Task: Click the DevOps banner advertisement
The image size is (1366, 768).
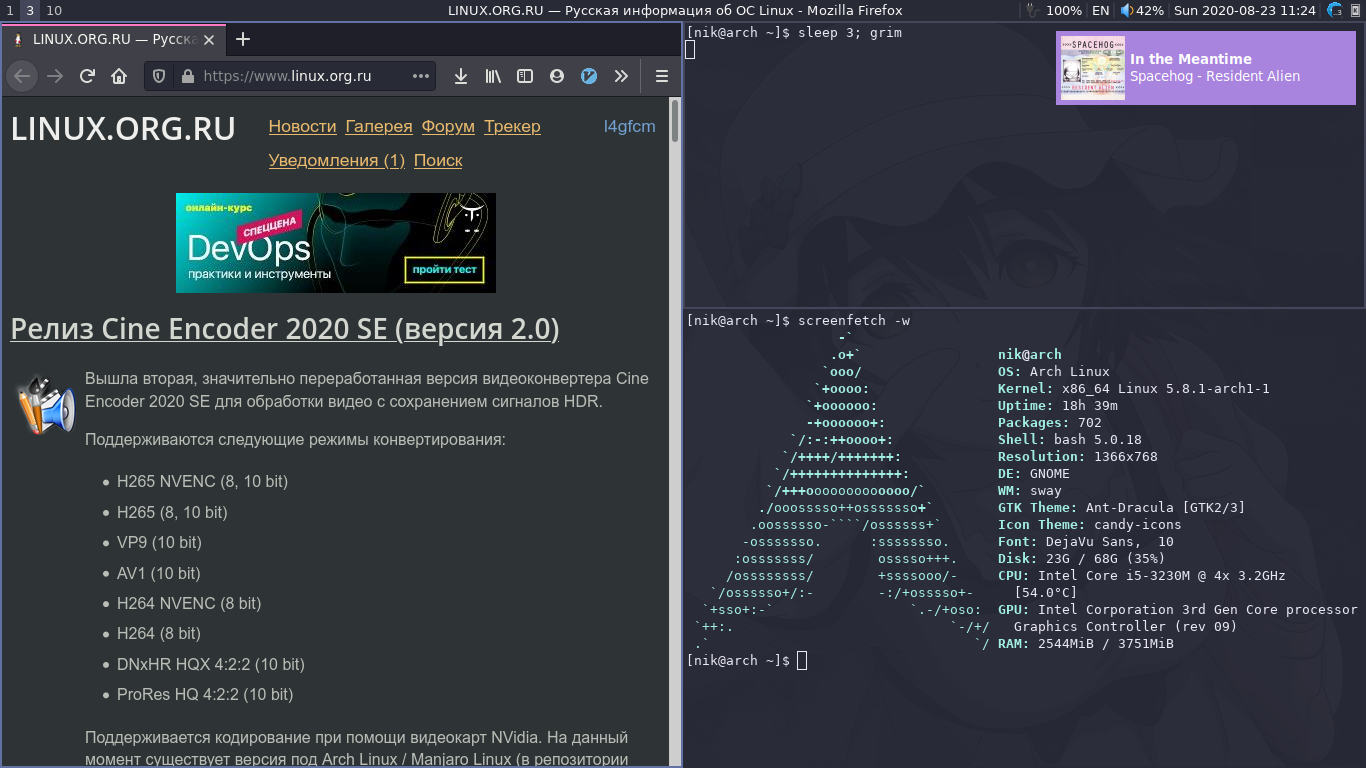Action: click(336, 243)
